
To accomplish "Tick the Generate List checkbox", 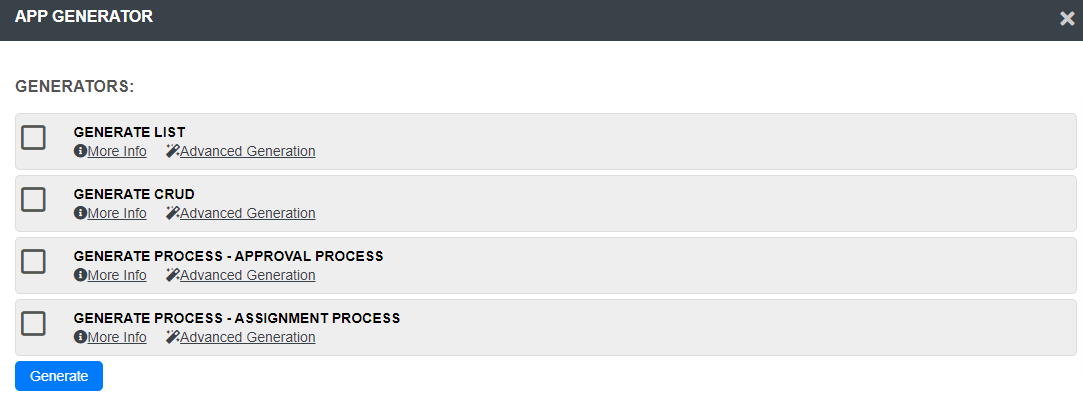I will click(x=33, y=137).
